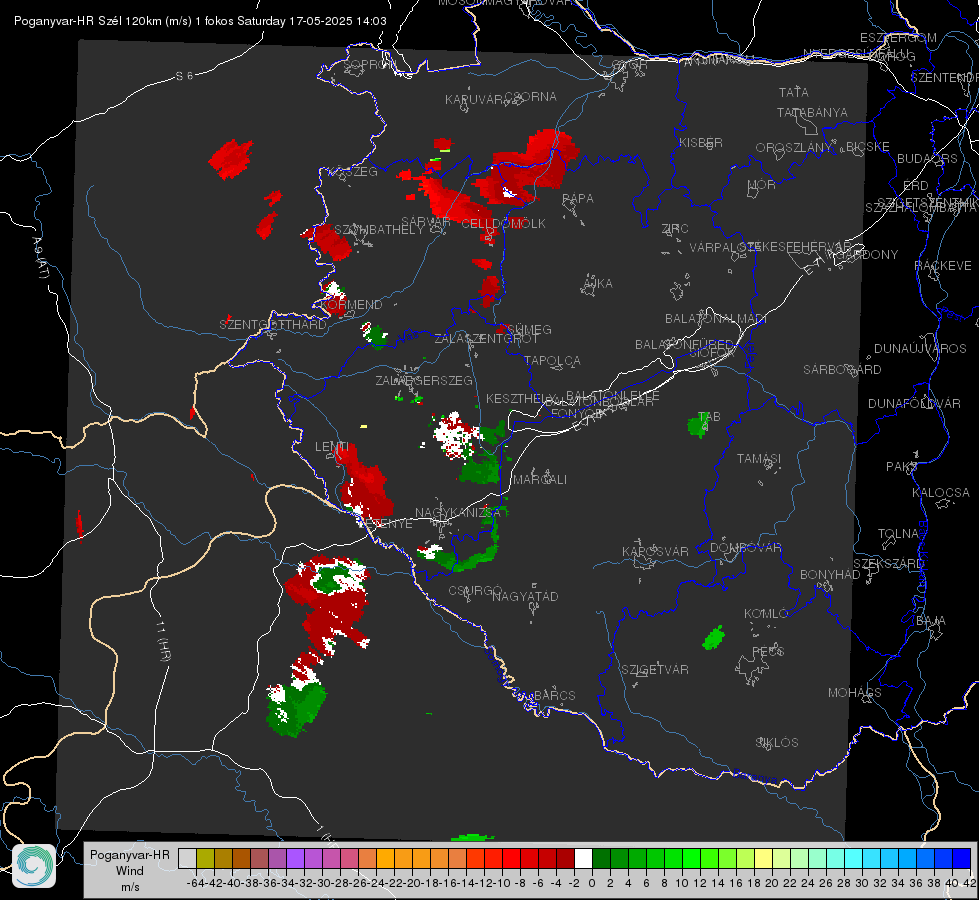Click the KOMLO city label
Viewport: 979px width, 900px height.
click(765, 614)
